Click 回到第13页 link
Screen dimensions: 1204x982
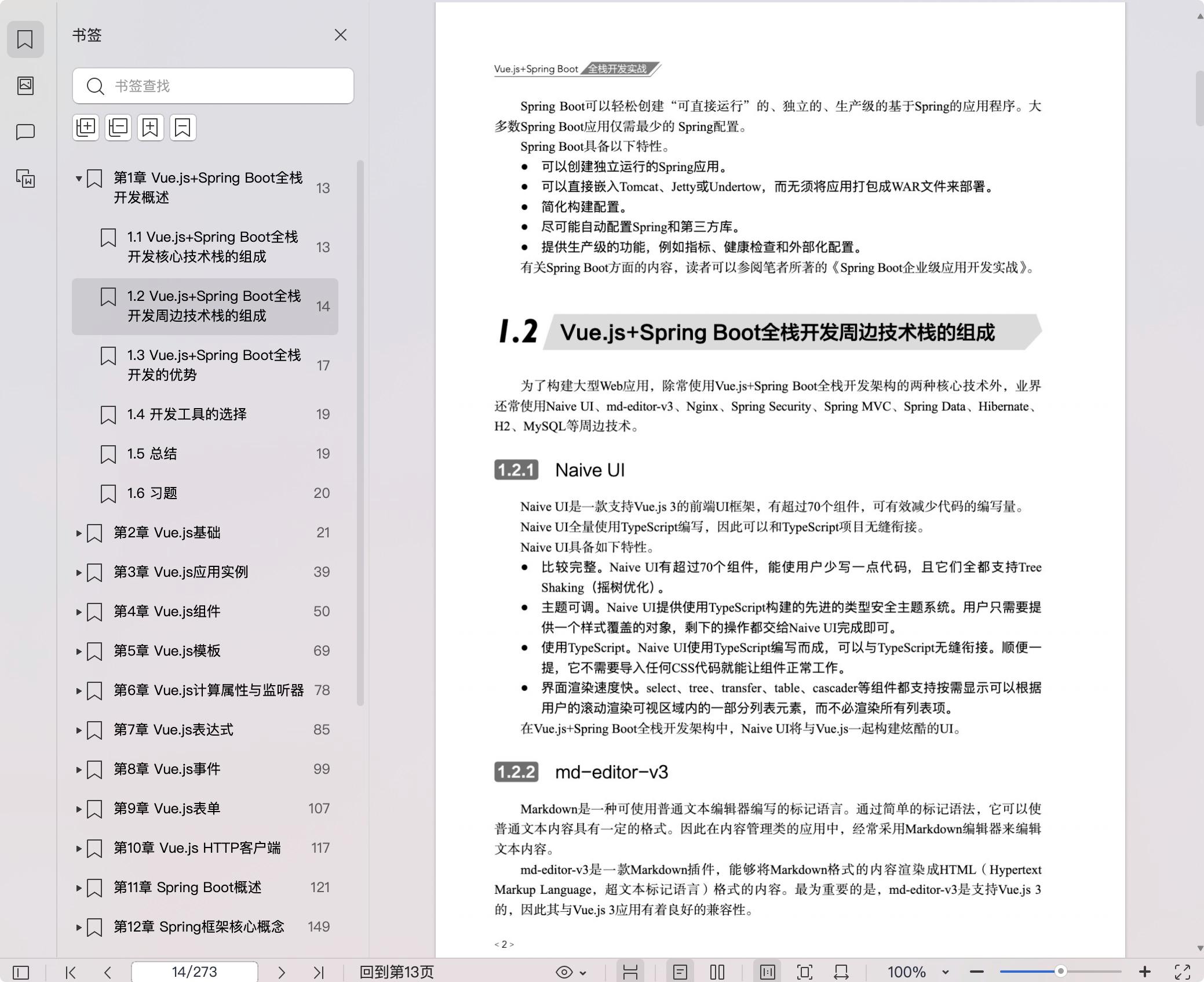(397, 972)
